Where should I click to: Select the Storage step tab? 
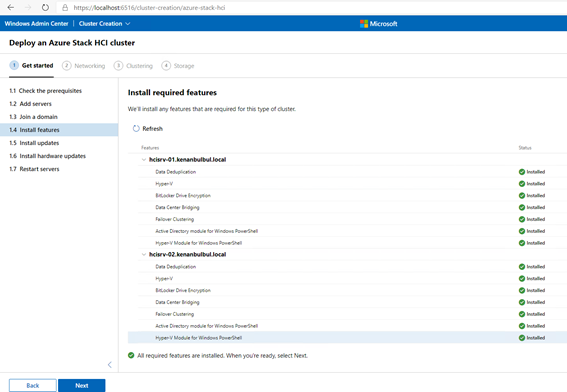[x=178, y=66]
